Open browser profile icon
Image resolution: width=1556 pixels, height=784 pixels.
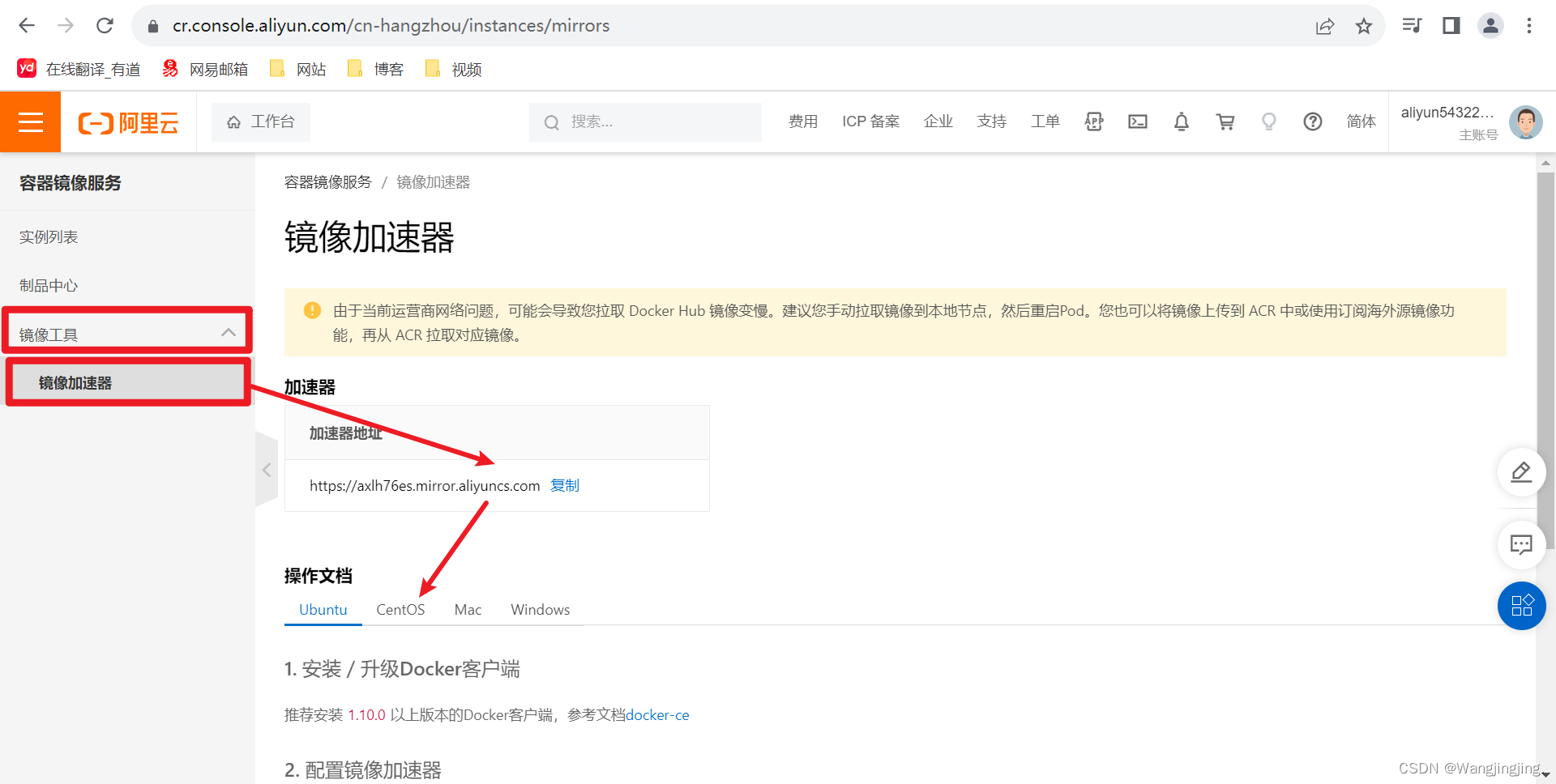click(x=1490, y=26)
